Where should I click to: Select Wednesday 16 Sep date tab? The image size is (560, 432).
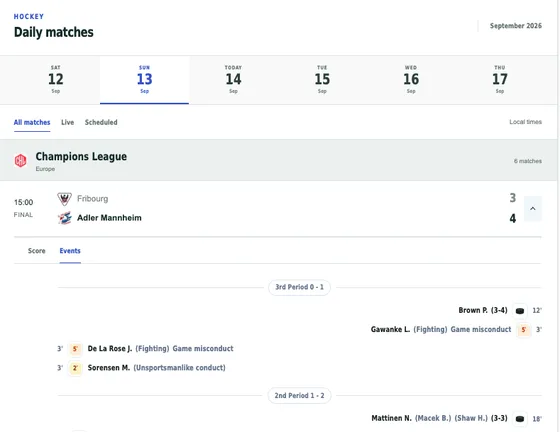point(411,79)
